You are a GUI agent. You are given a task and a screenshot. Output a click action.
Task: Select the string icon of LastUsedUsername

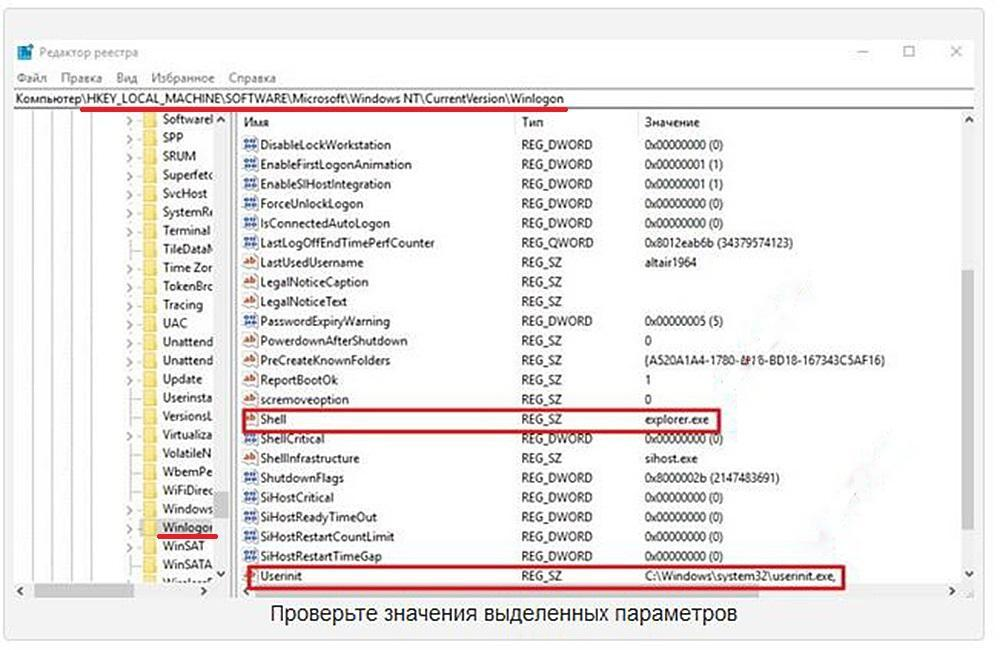(x=250, y=262)
